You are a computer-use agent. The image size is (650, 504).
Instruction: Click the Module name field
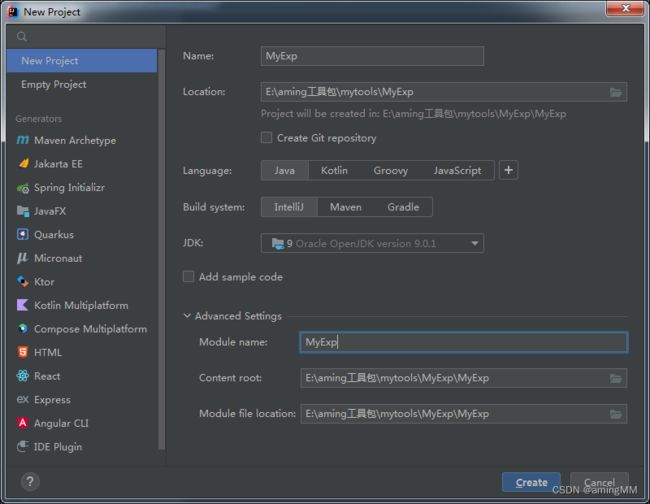(x=463, y=342)
